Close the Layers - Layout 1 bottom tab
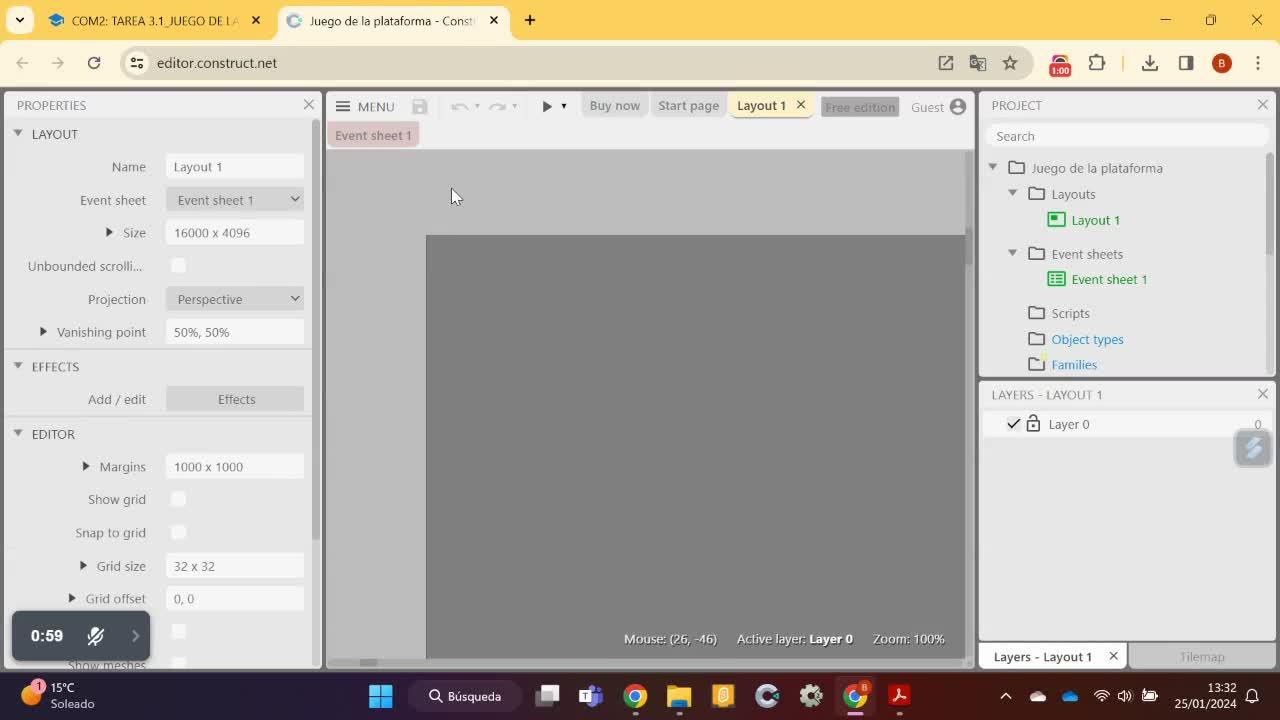The image size is (1280, 720). [x=1113, y=656]
